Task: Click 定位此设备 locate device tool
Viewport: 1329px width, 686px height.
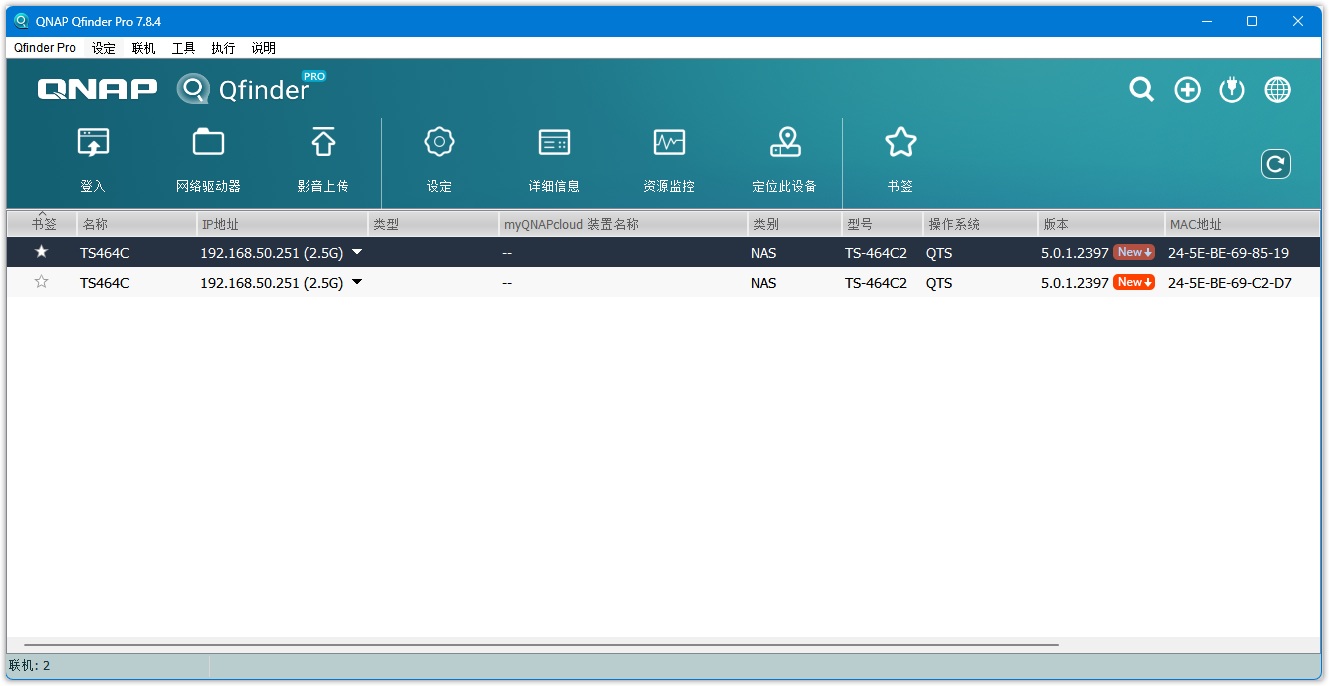Action: click(x=785, y=160)
